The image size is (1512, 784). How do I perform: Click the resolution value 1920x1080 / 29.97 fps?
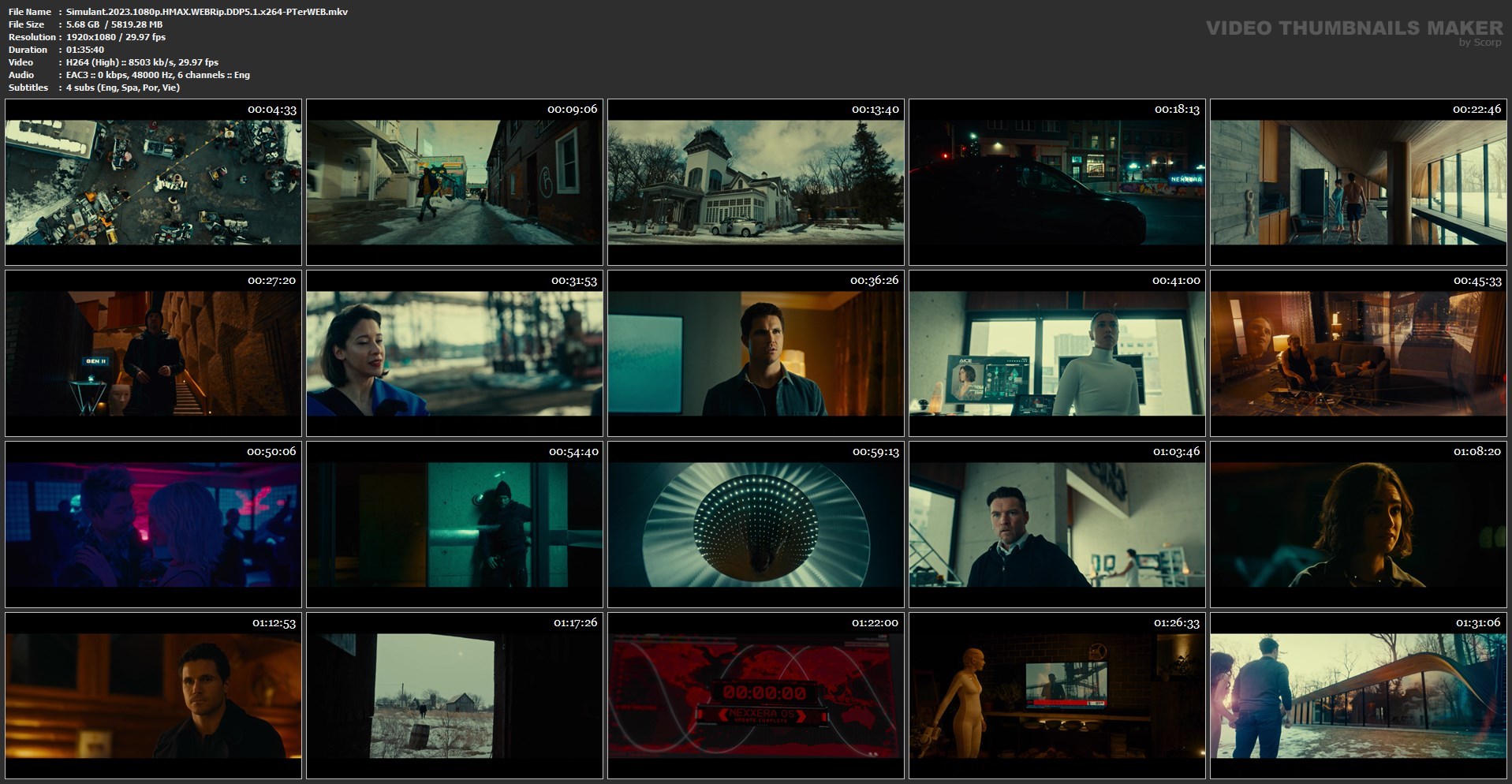[x=116, y=37]
